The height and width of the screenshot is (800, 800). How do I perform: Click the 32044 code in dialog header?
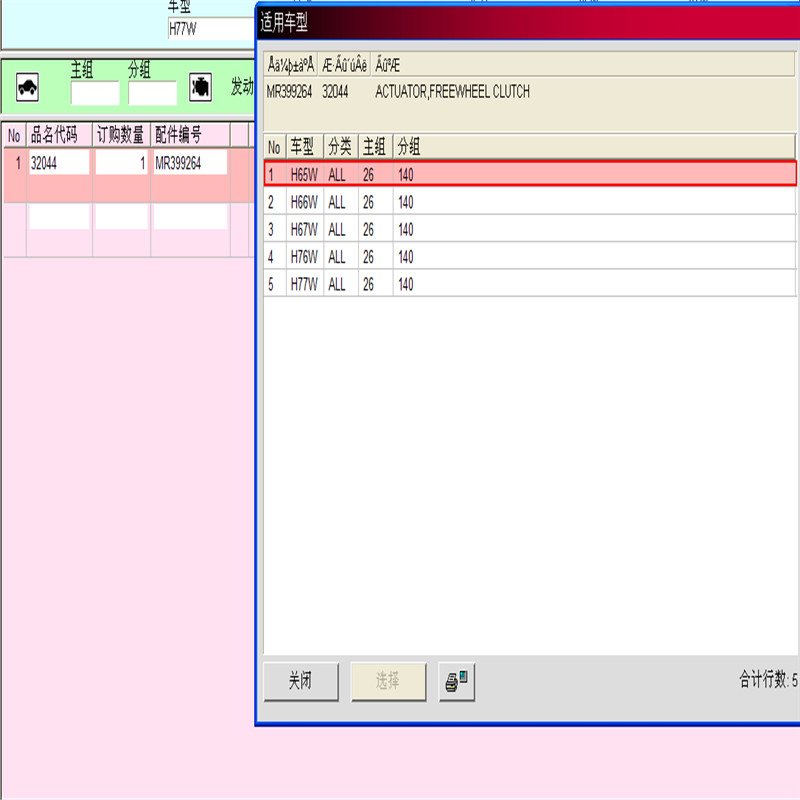(x=335, y=92)
